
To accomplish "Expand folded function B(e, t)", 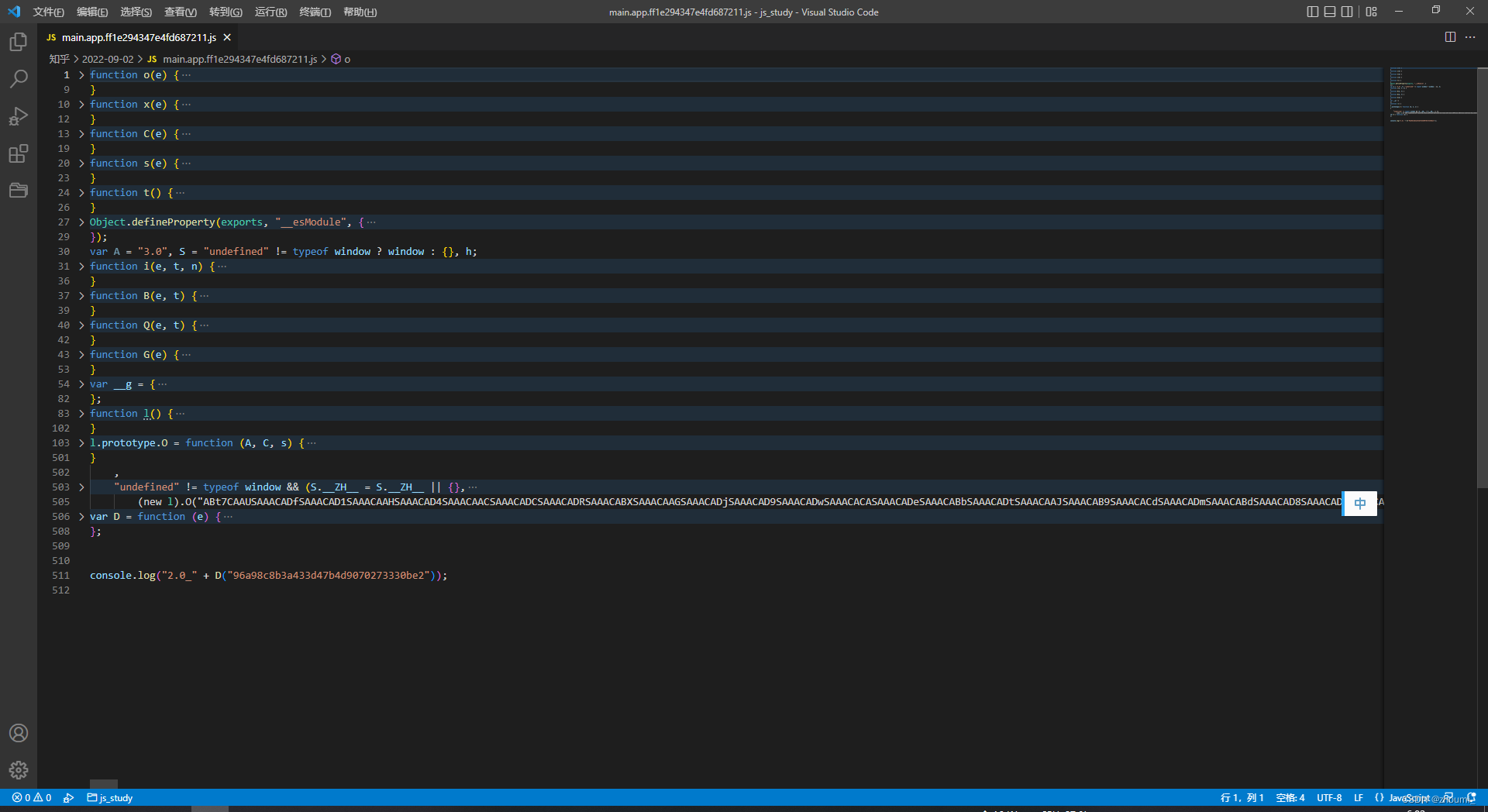I will [x=81, y=296].
